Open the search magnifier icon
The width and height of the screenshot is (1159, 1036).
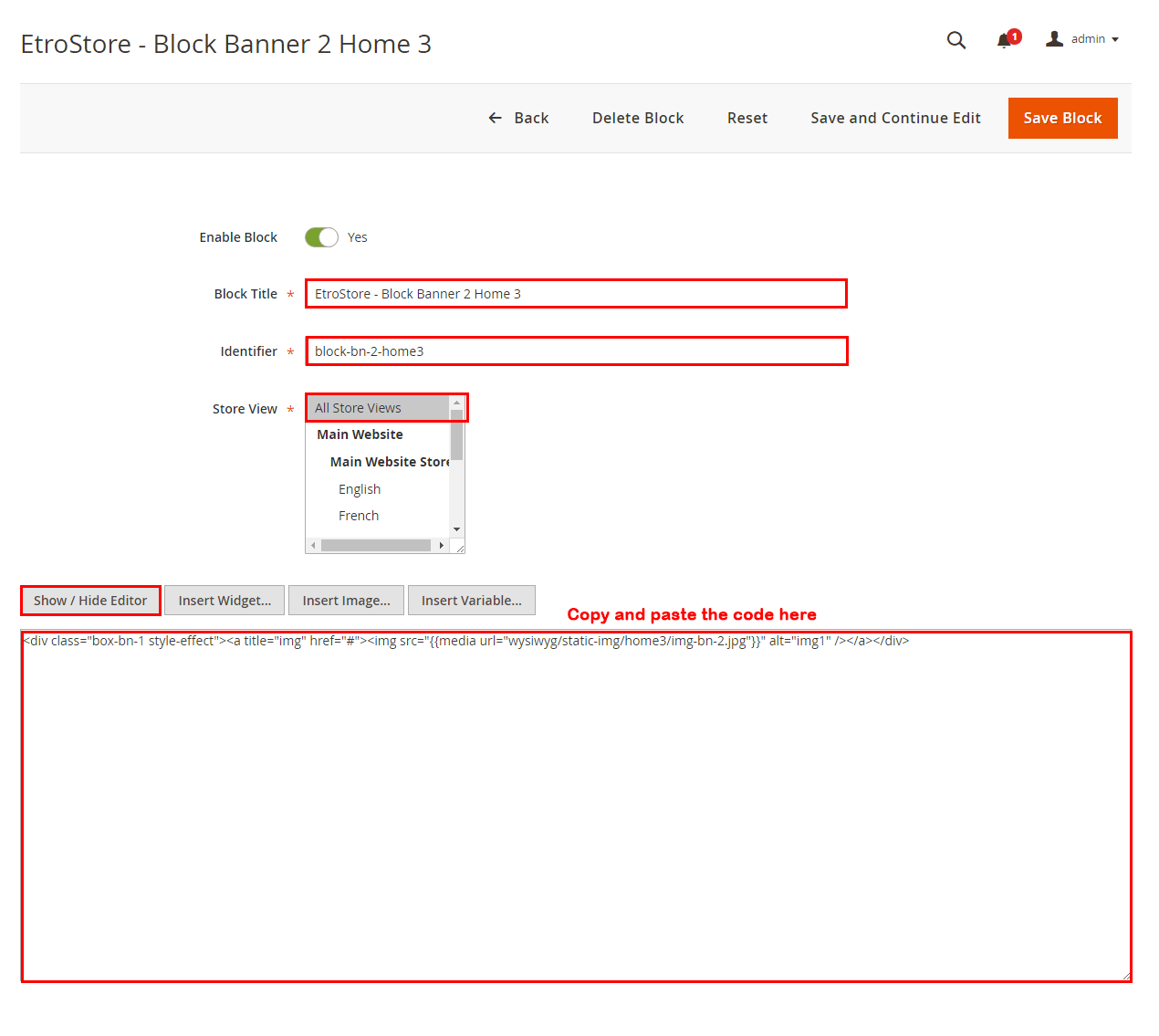point(955,40)
